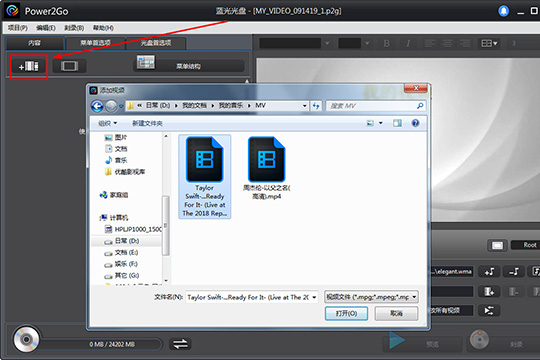Open the 帮助(H) menu
This screenshot has width=540, height=360.
click(x=103, y=28)
